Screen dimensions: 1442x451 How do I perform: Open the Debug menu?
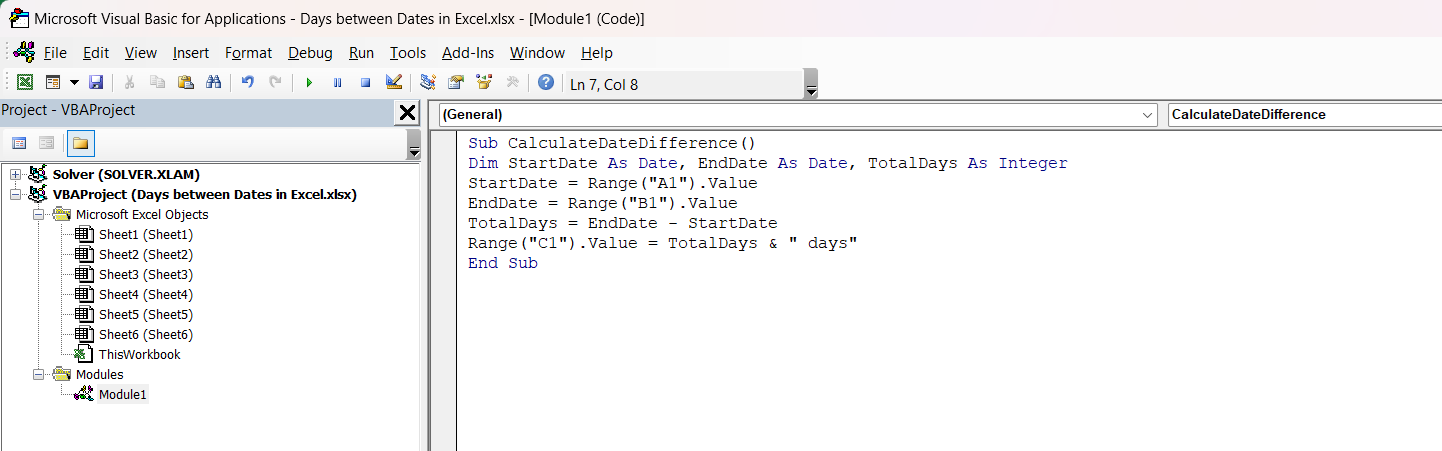click(x=310, y=53)
